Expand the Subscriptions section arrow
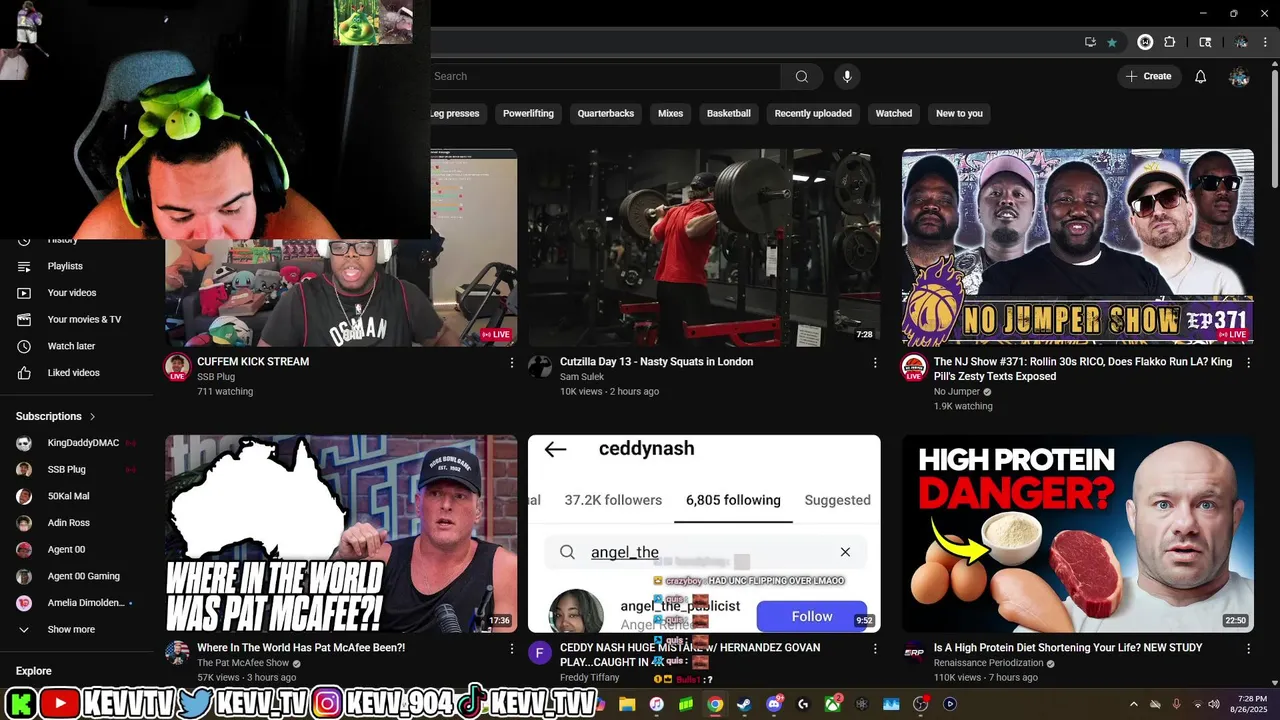Image resolution: width=1280 pixels, height=720 pixels. pos(93,416)
